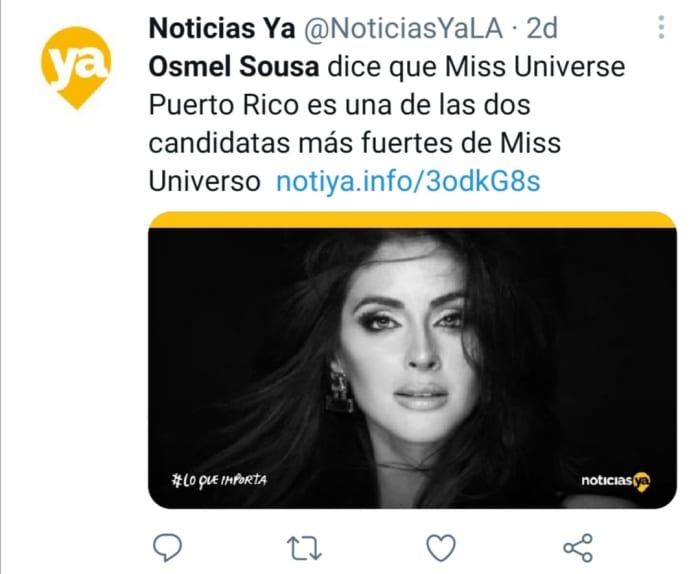Click the 2d timestamp of the tweet

click(x=542, y=29)
